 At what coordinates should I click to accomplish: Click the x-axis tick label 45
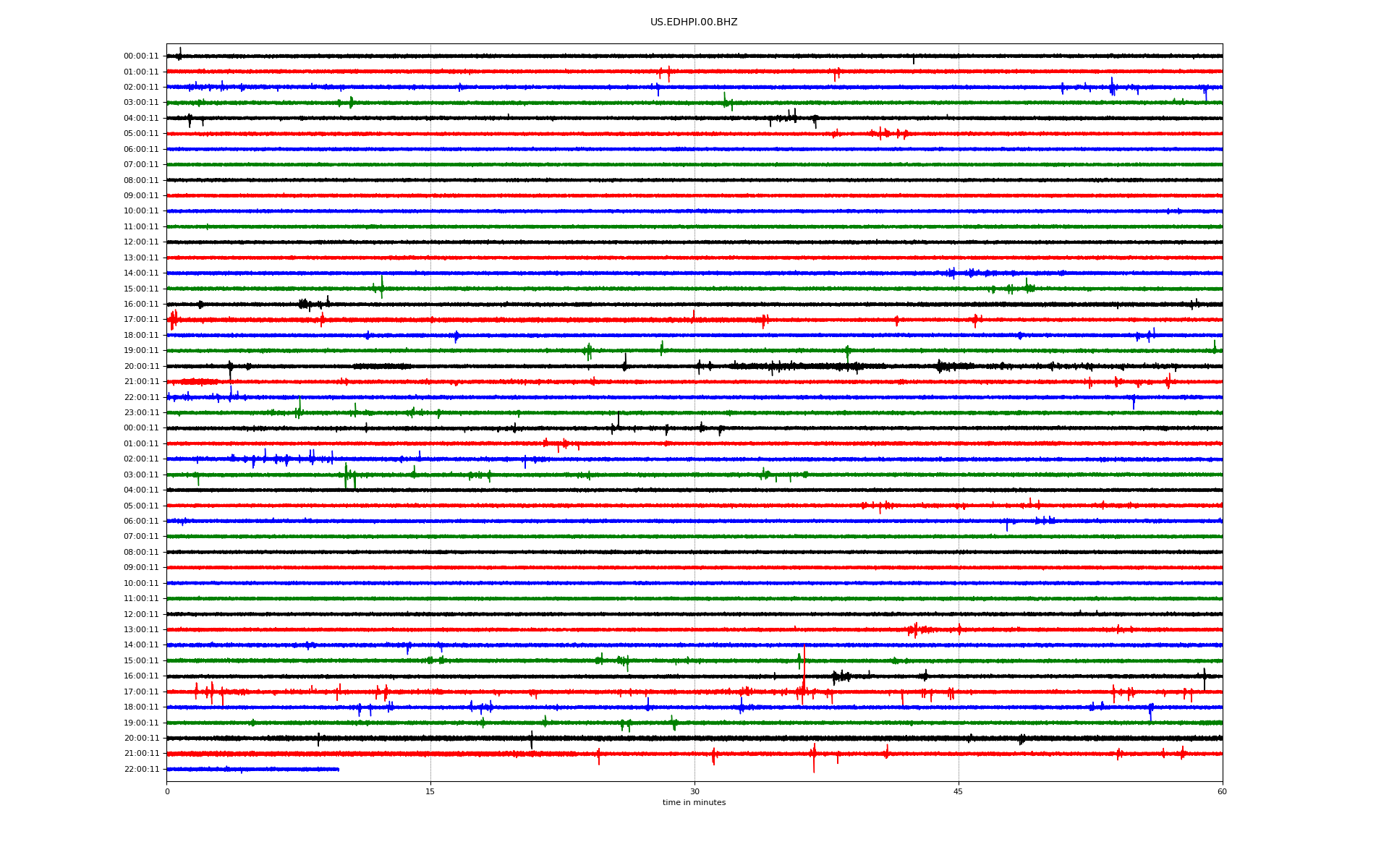[959, 791]
